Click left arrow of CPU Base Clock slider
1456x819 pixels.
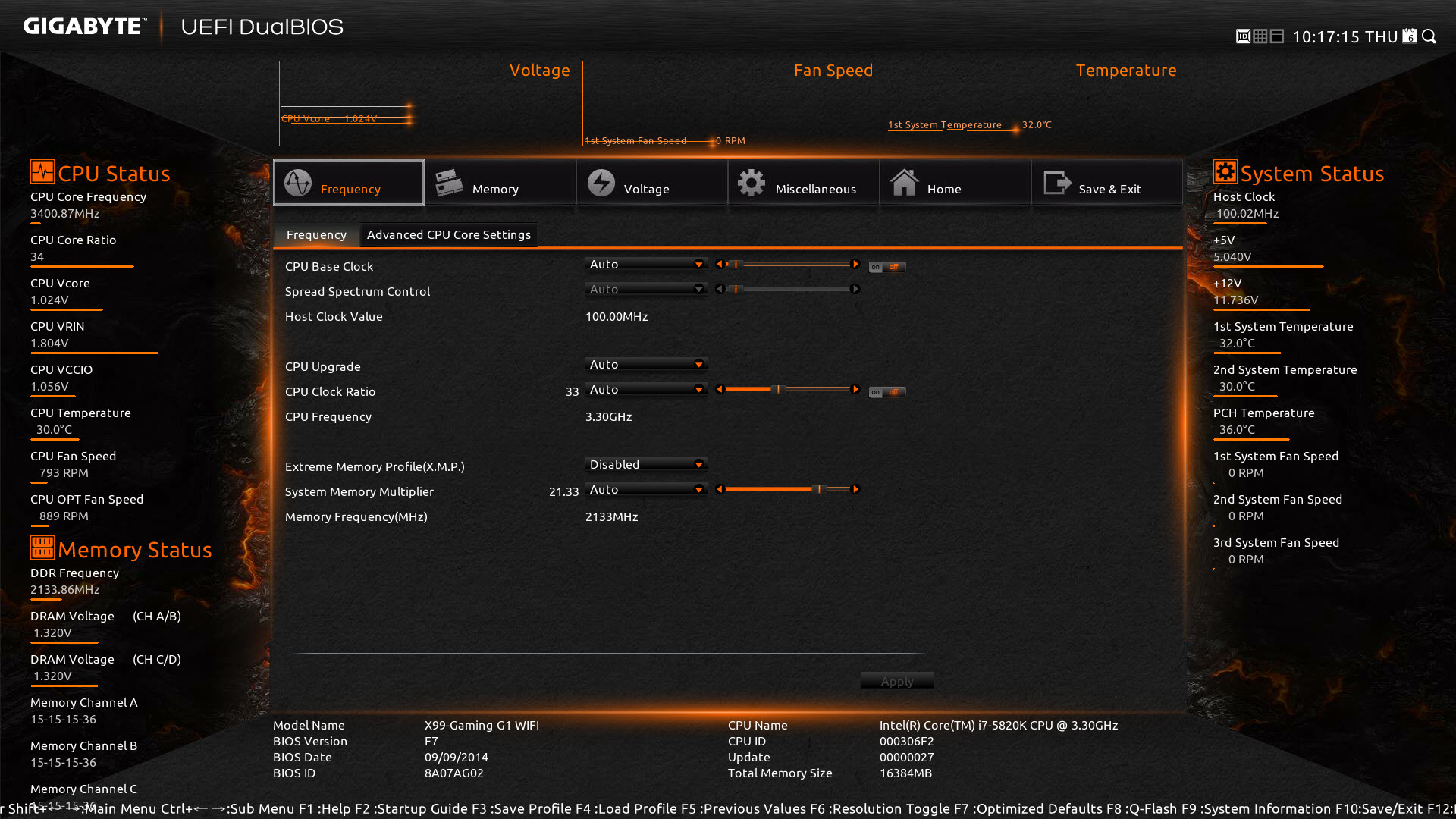pyautogui.click(x=720, y=264)
